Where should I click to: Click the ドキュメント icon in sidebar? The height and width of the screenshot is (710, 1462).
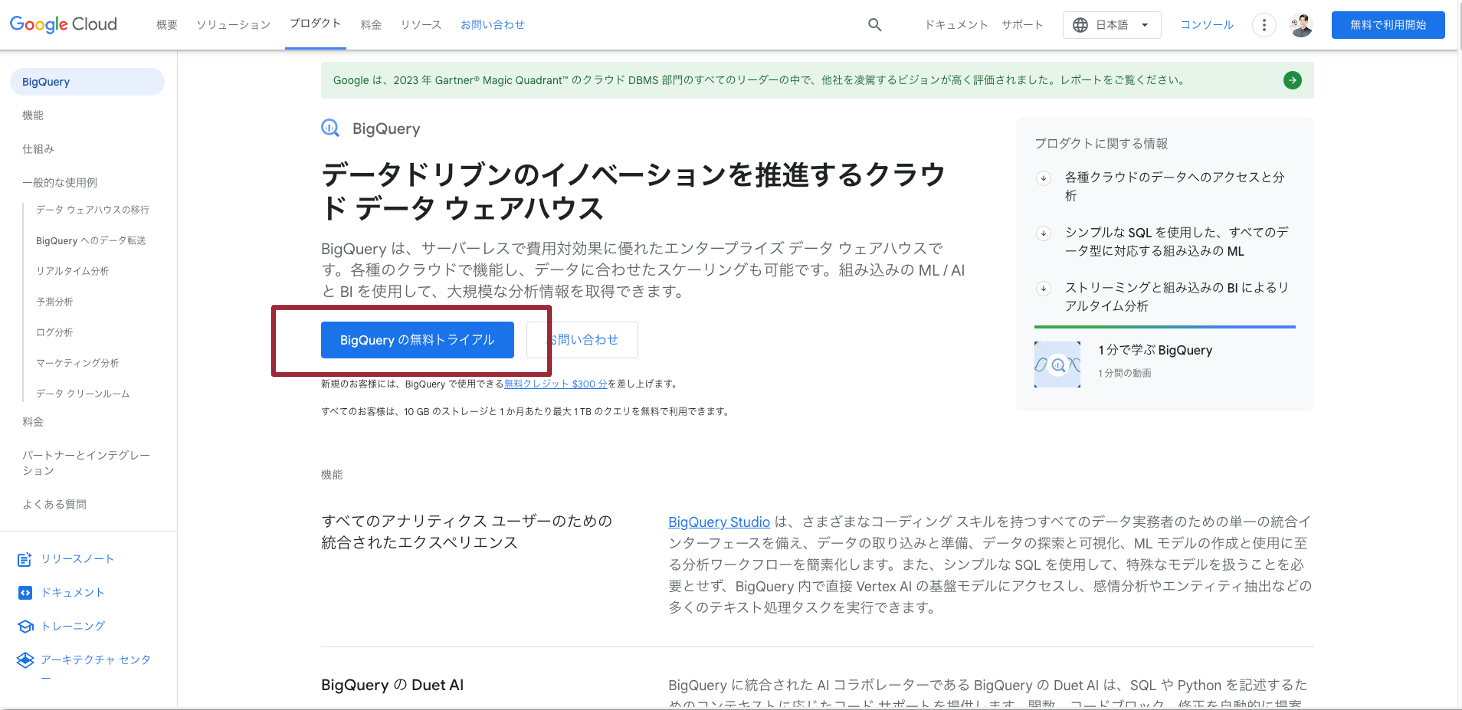coord(26,593)
